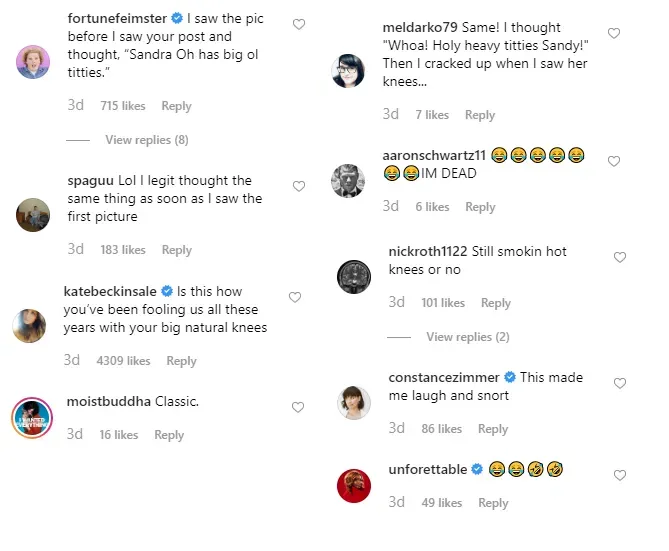Like meldarko79's comment using the heart
Screen dimensions: 669x551
point(614,33)
